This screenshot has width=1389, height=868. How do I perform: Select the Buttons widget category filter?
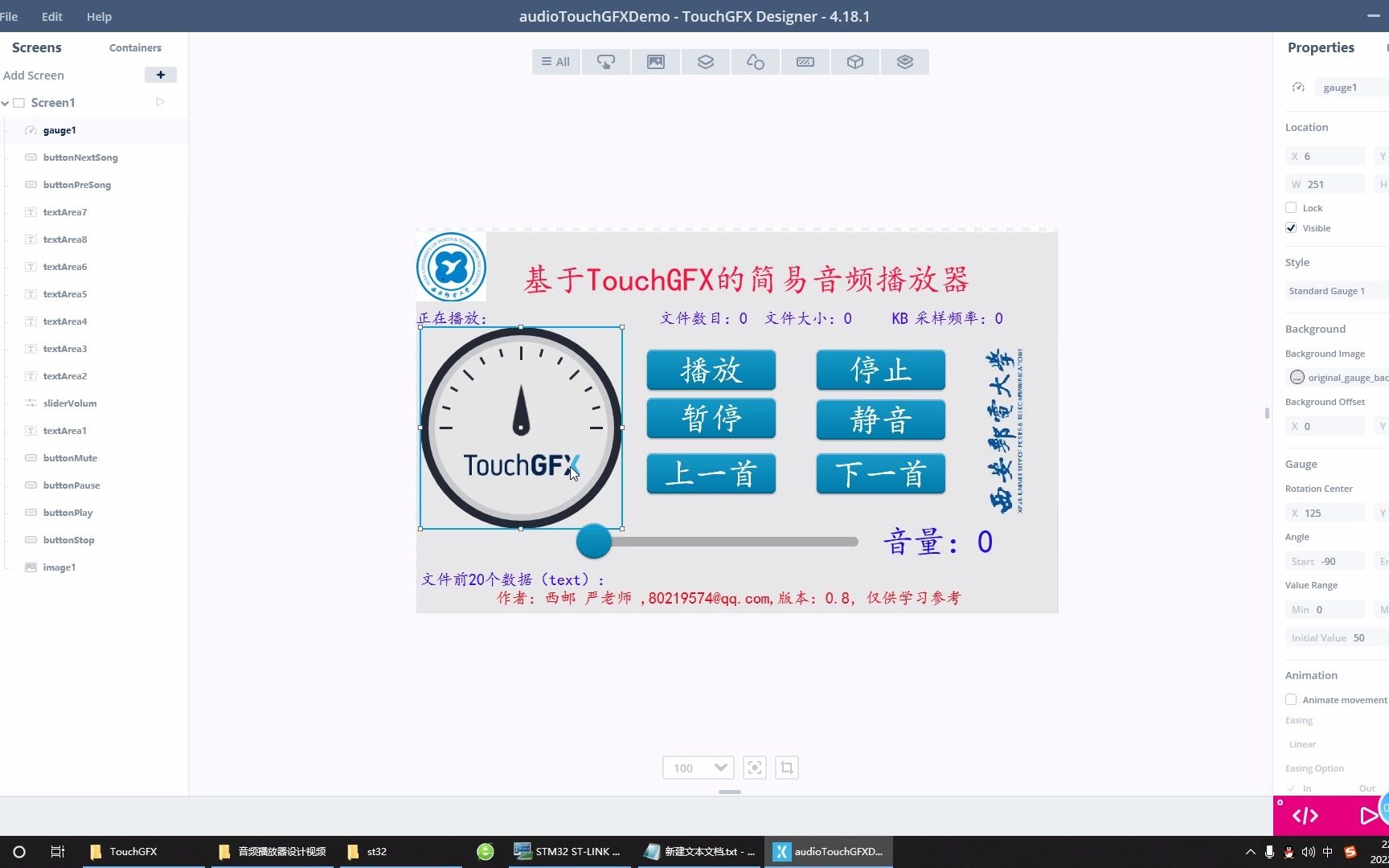605,61
